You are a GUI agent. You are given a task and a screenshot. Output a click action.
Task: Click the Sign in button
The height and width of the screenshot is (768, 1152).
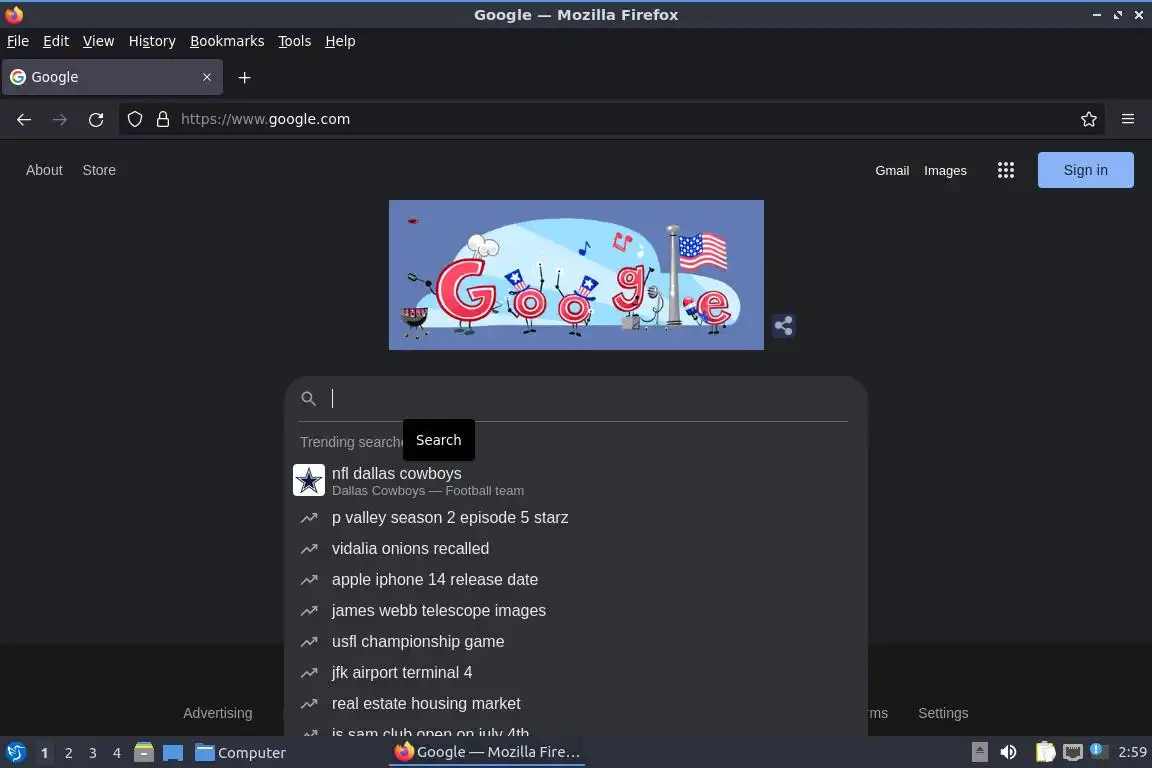[1085, 170]
